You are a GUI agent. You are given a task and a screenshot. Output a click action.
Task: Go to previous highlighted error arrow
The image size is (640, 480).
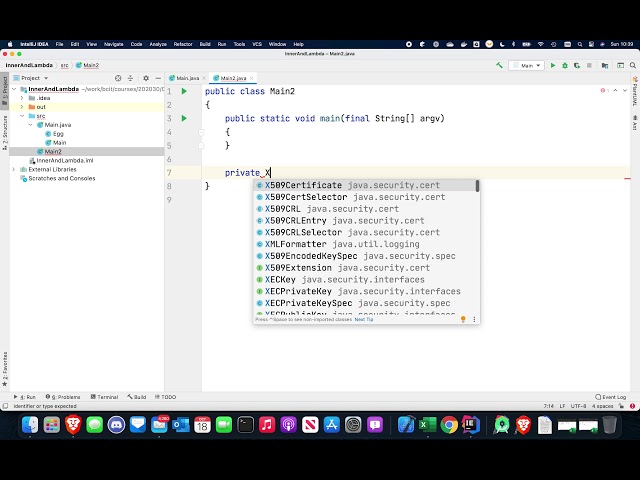coord(616,90)
